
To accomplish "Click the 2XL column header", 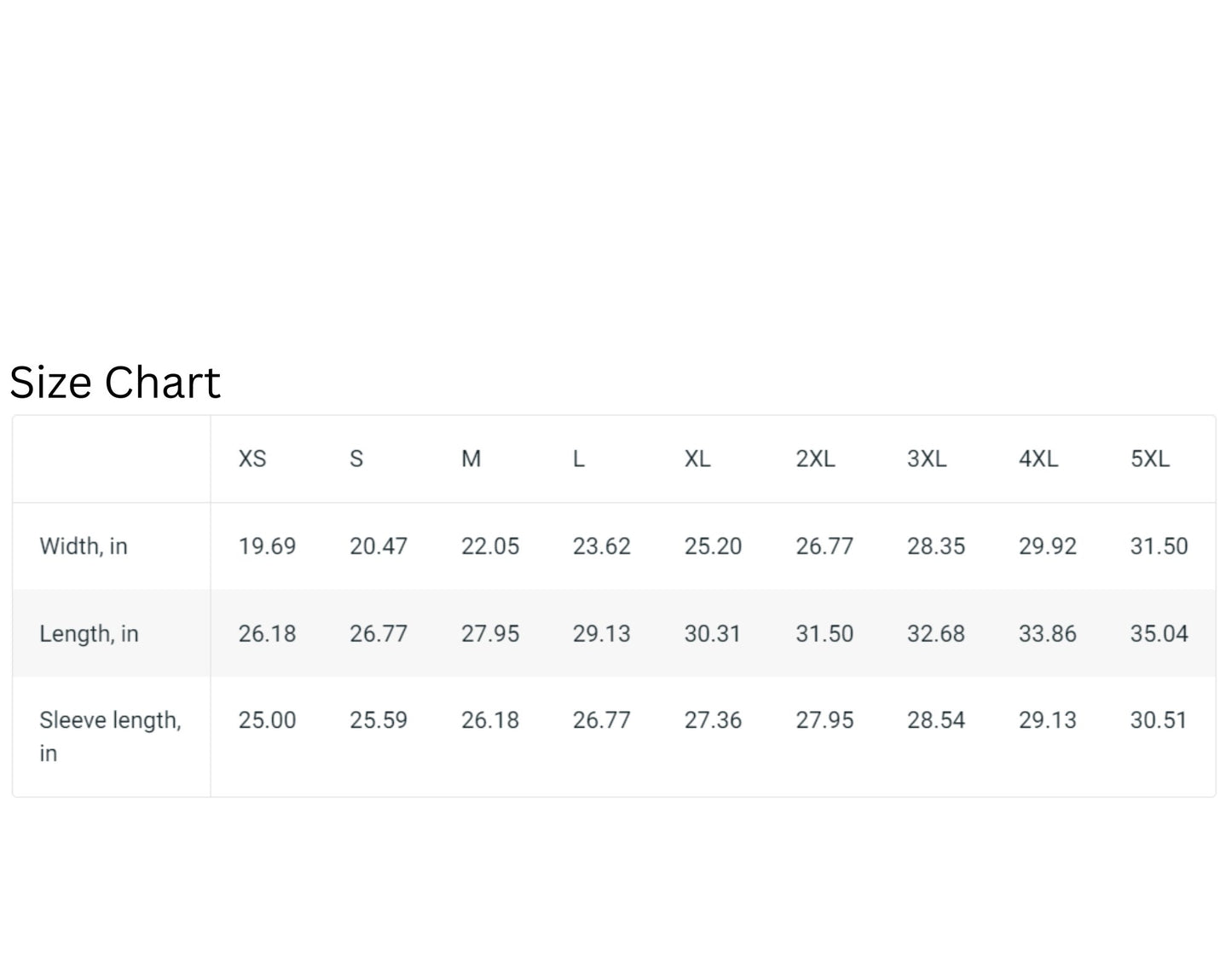I will 815,459.
